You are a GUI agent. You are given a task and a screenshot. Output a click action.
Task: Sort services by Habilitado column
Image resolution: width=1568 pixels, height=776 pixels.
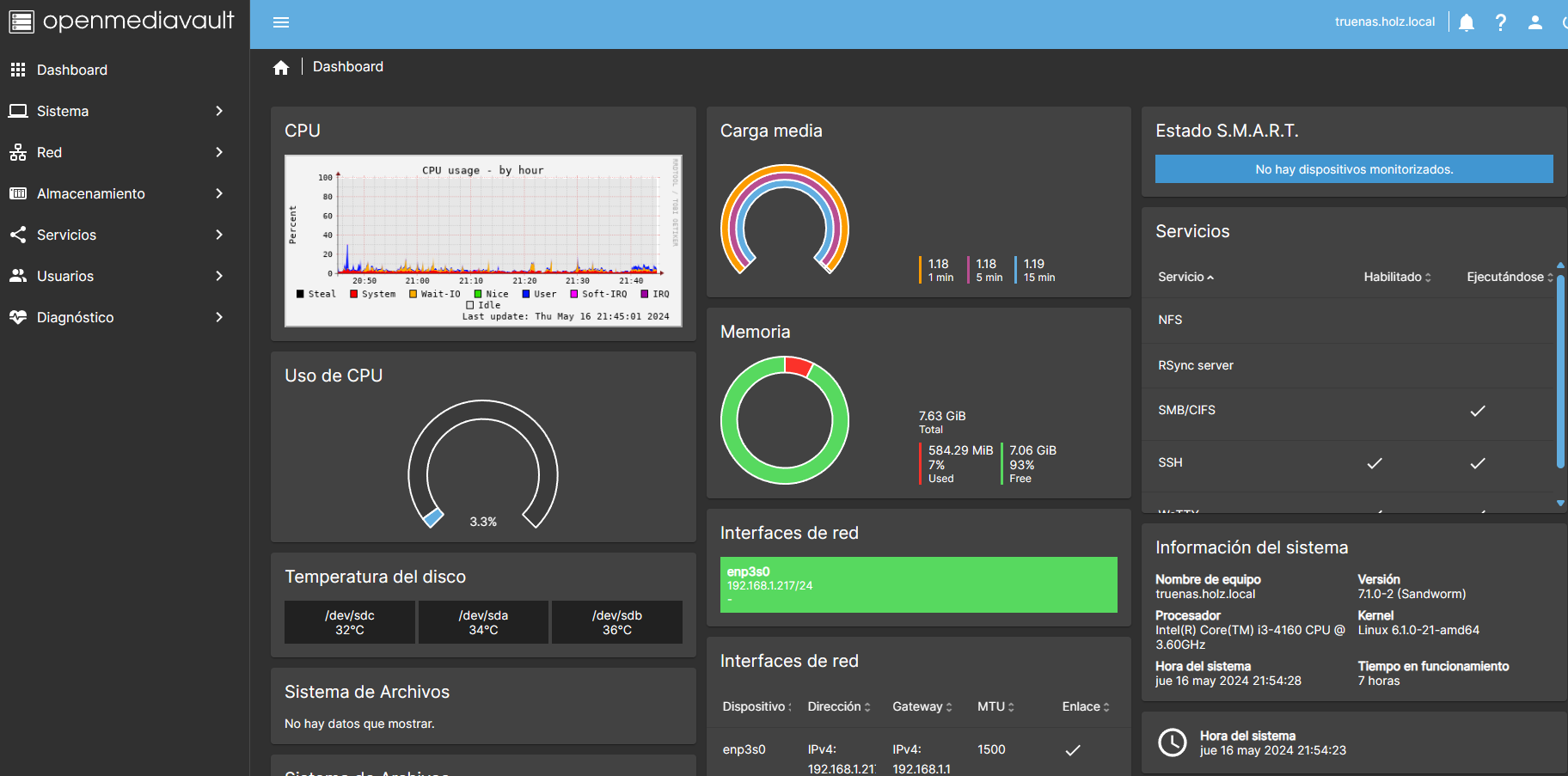[1398, 277]
